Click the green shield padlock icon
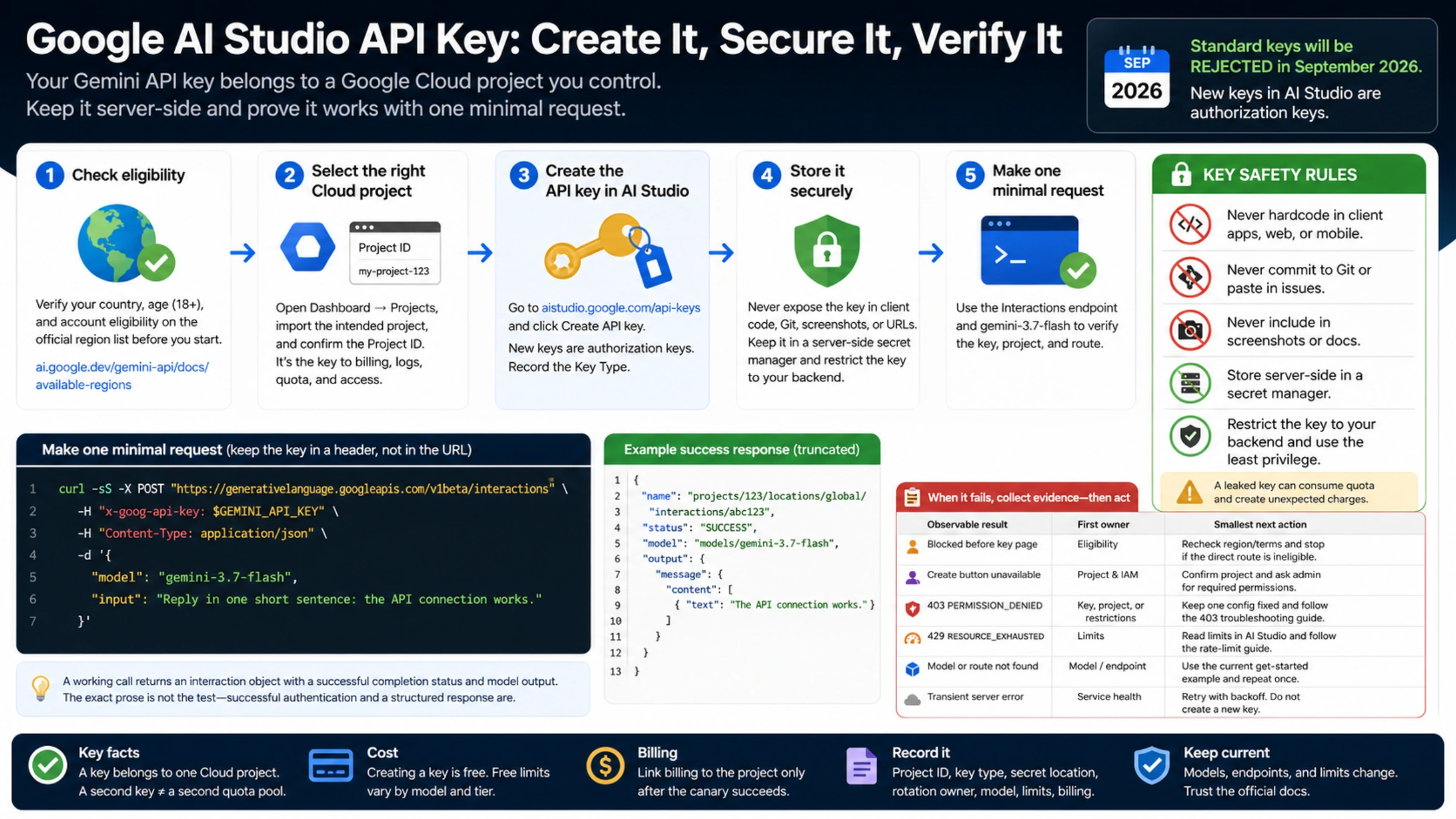The width and height of the screenshot is (1456, 819). [x=827, y=251]
